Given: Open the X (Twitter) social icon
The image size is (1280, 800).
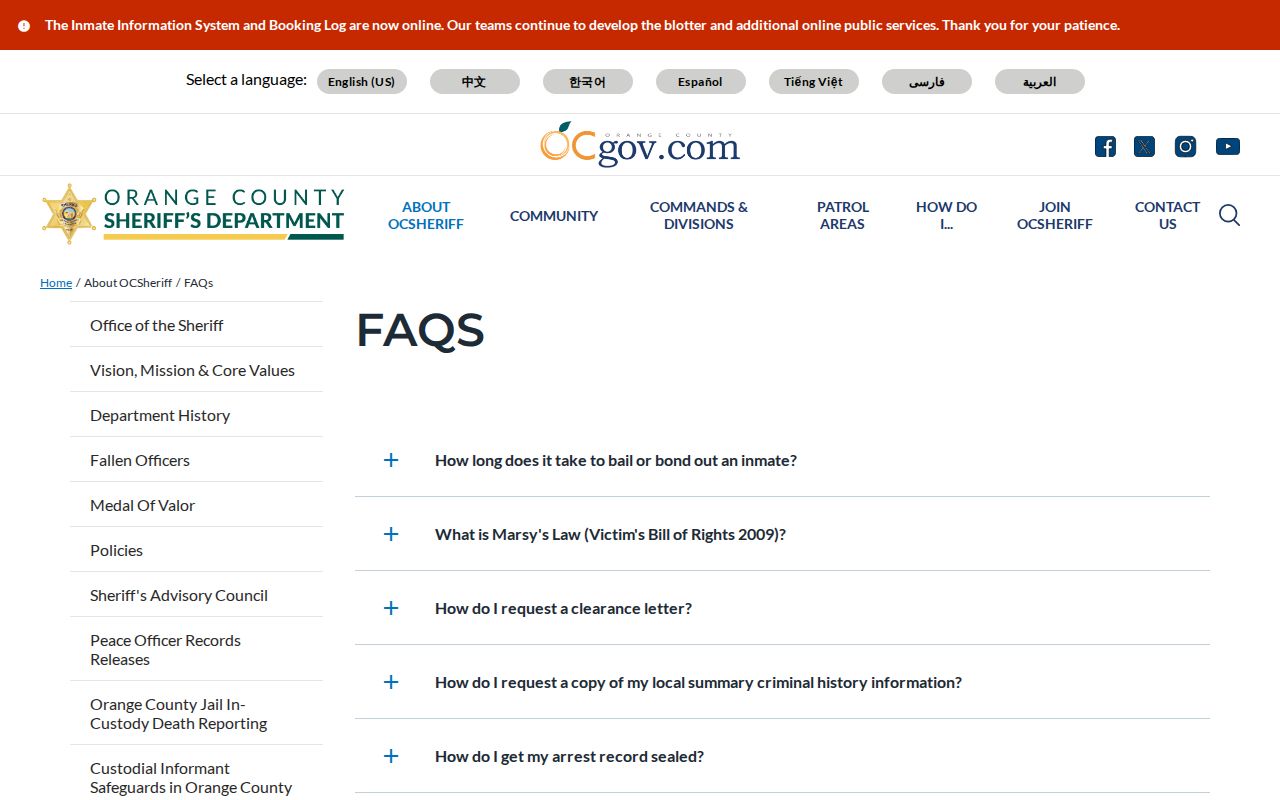Looking at the screenshot, I should point(1145,147).
